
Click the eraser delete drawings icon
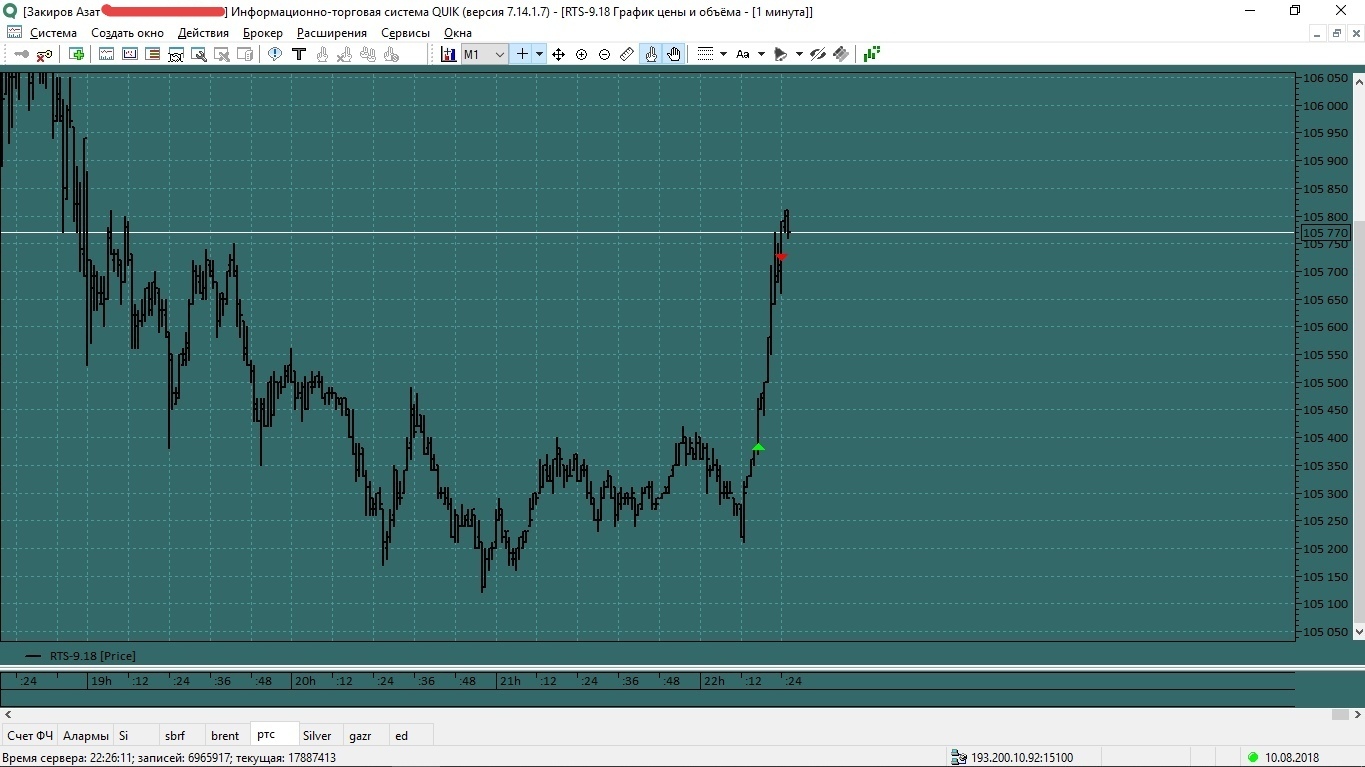(x=841, y=54)
